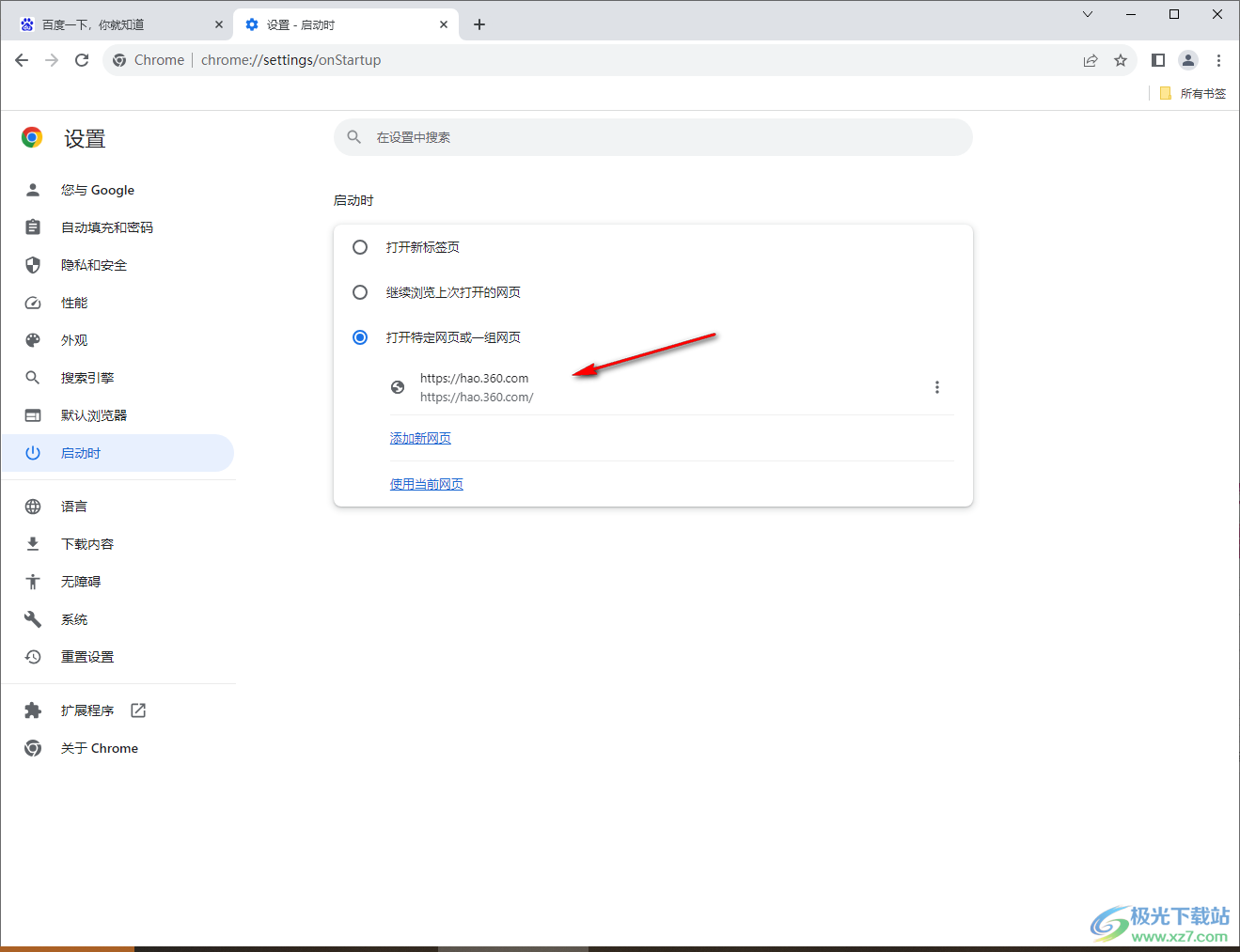
Task: Open 重置设置 settings section
Action: click(x=118, y=657)
